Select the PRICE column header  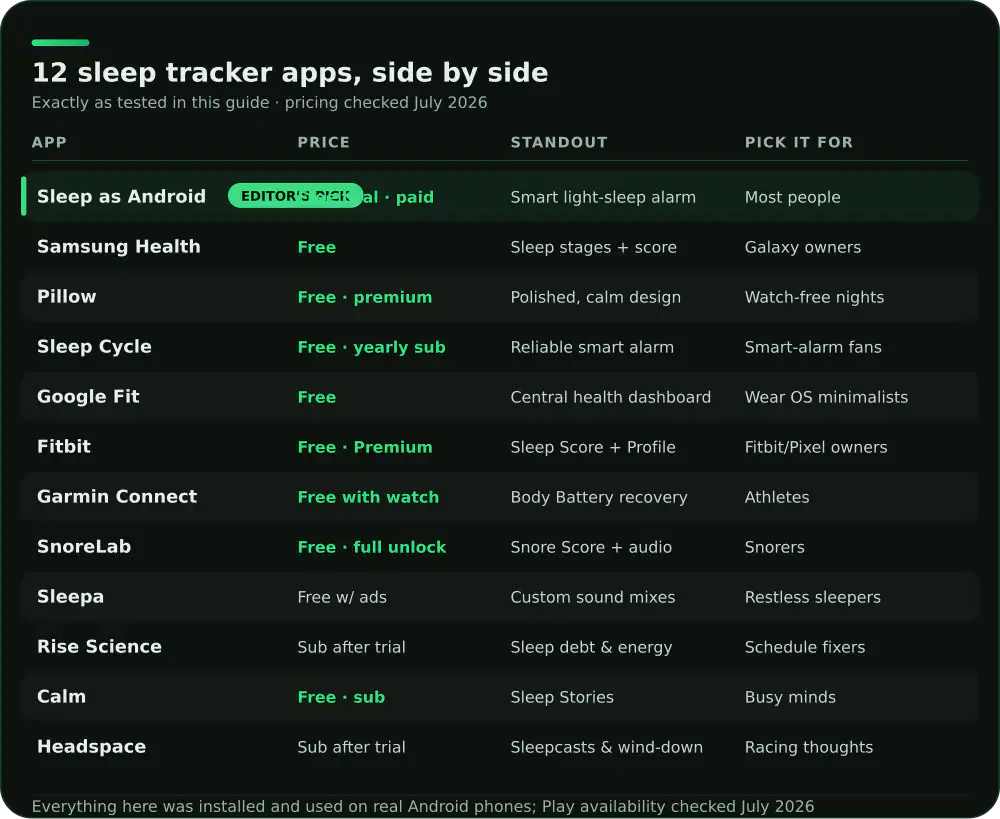click(x=323, y=142)
